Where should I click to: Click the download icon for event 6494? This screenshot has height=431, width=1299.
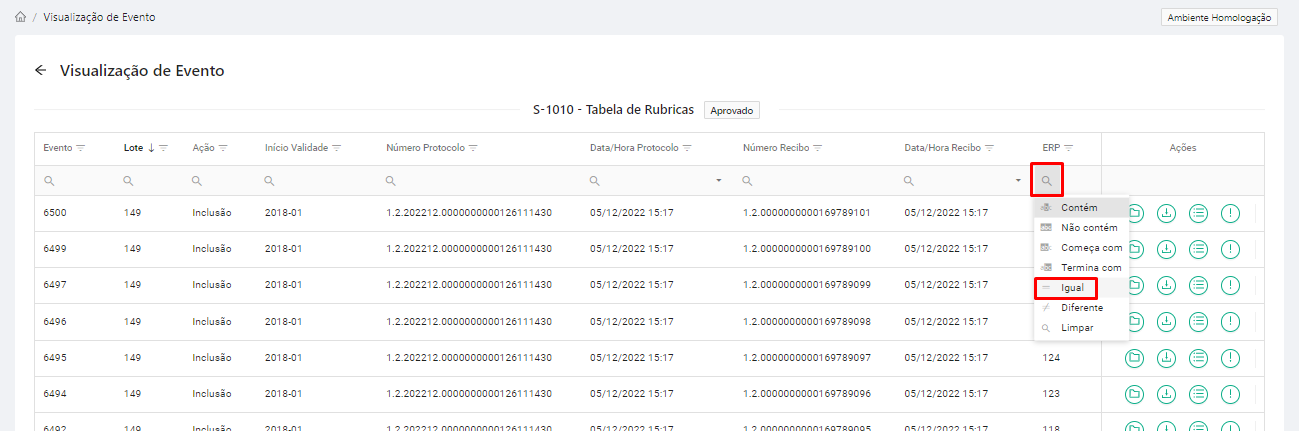tap(1166, 393)
